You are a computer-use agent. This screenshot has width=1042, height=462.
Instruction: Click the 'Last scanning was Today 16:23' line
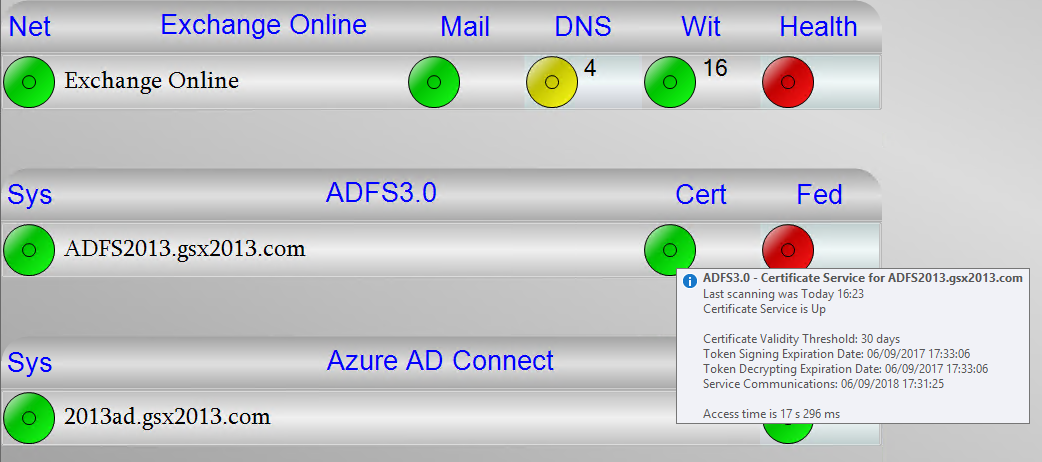[783, 293]
